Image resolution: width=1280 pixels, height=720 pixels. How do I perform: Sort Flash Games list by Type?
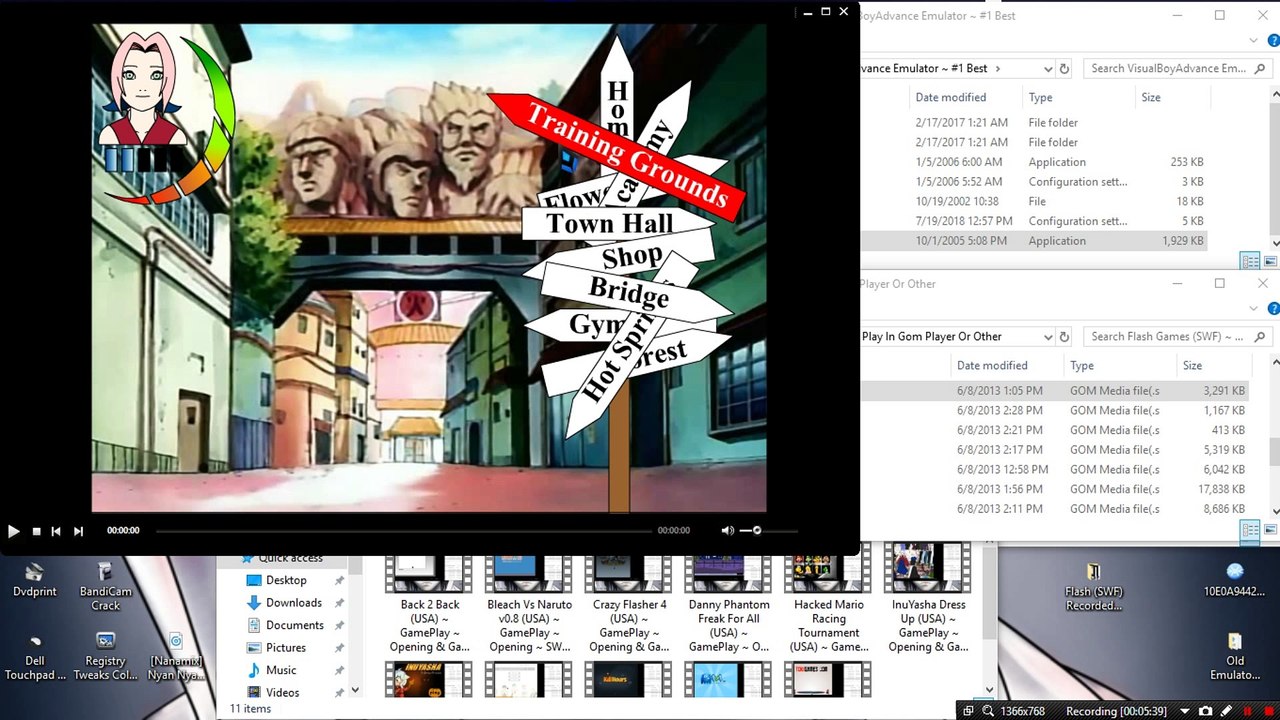tap(1082, 366)
